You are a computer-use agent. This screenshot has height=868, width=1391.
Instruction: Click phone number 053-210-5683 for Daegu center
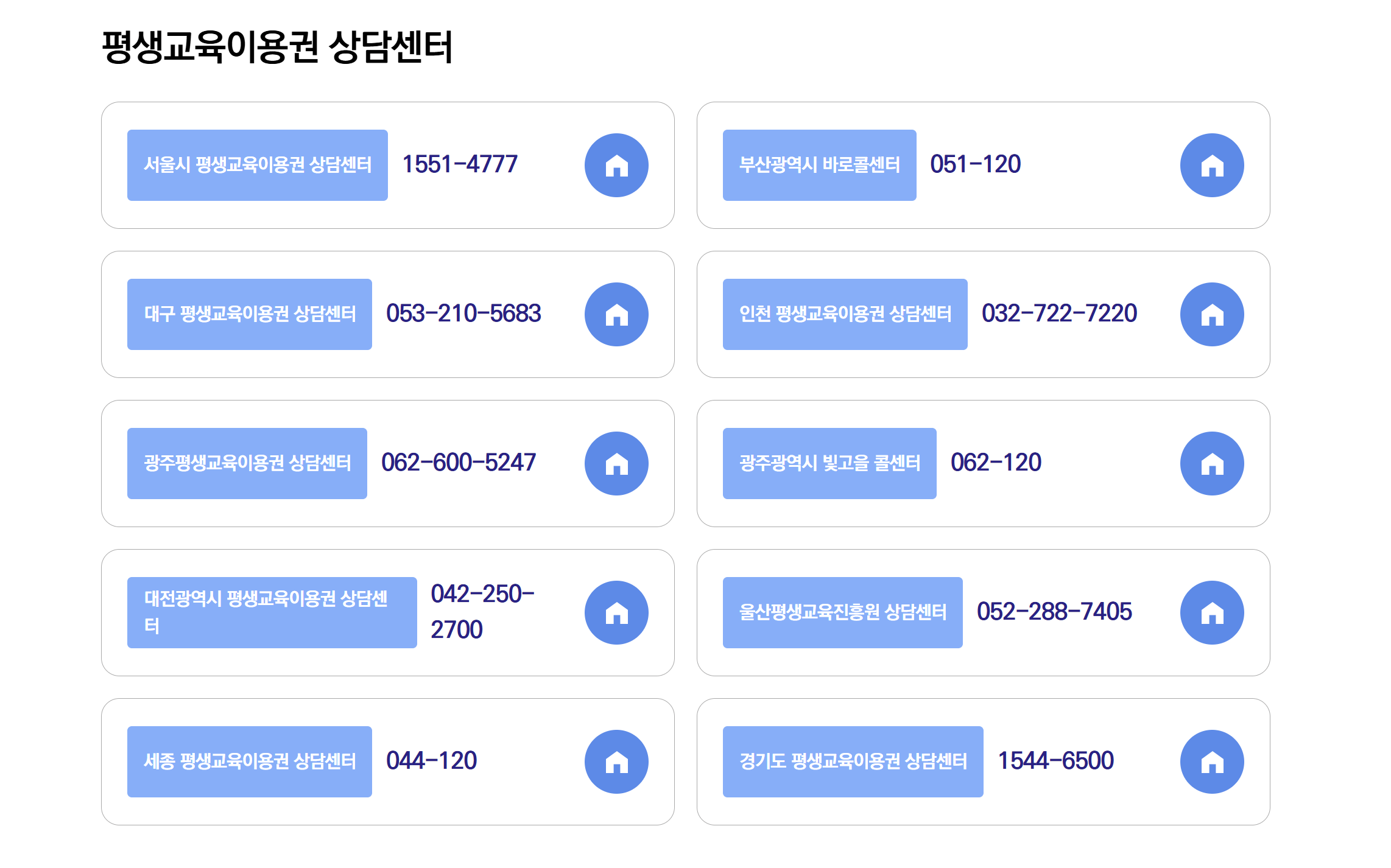click(x=465, y=314)
